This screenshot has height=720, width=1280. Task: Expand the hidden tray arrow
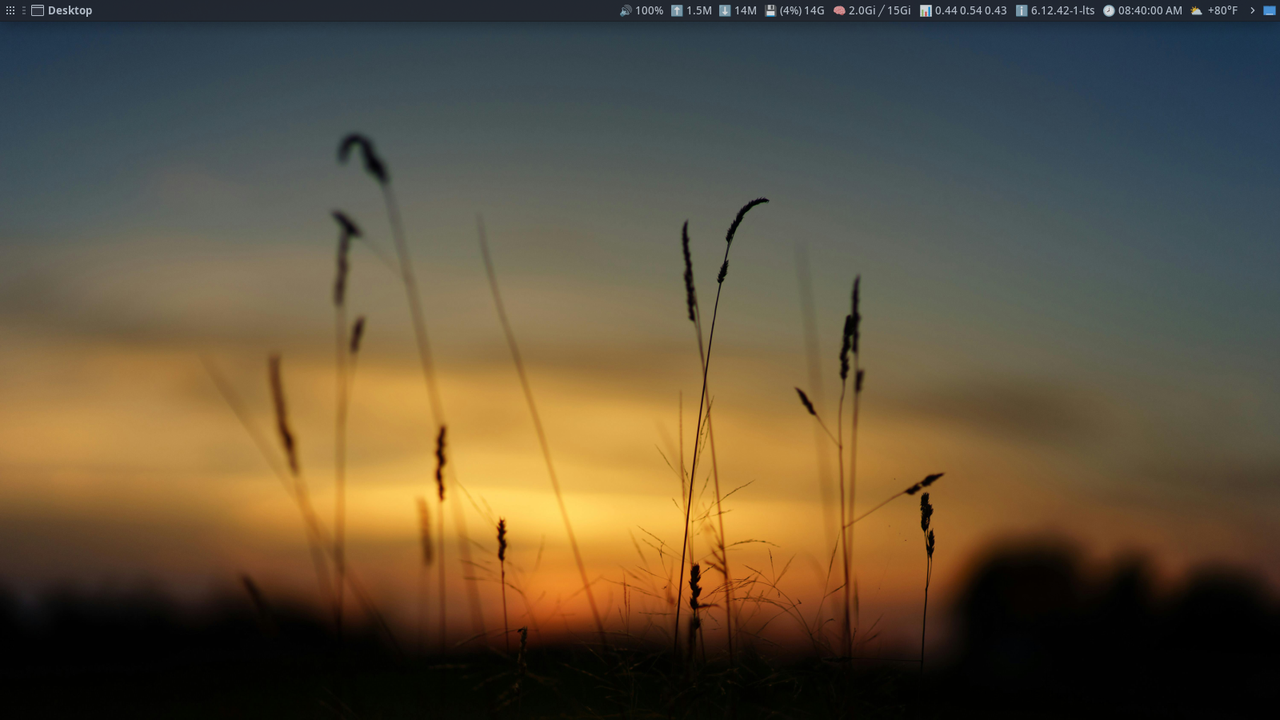coord(1252,10)
